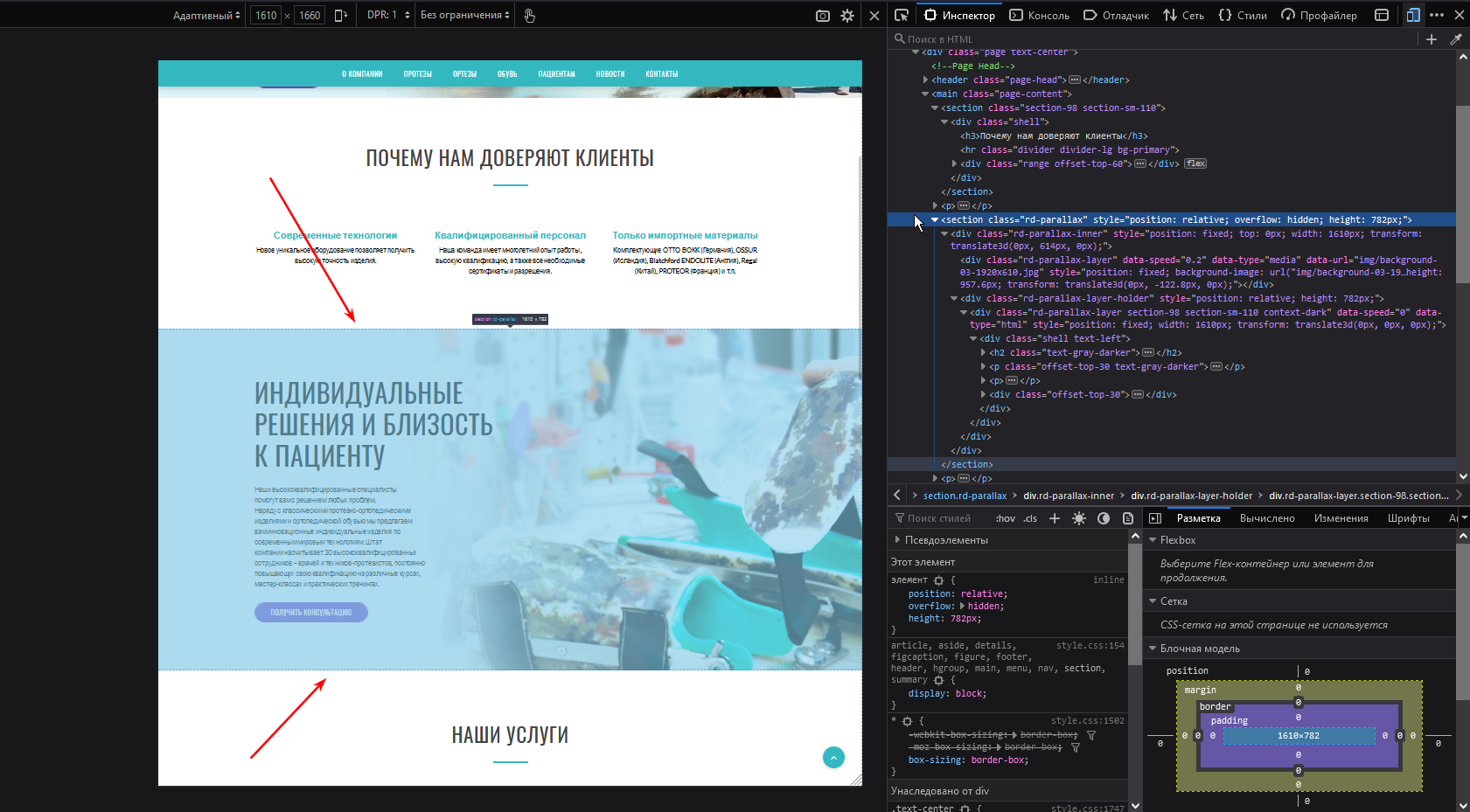Click ПОЛУЧИТЬ КОНСУЛЬТАЦИЮ button

pyautogui.click(x=311, y=613)
